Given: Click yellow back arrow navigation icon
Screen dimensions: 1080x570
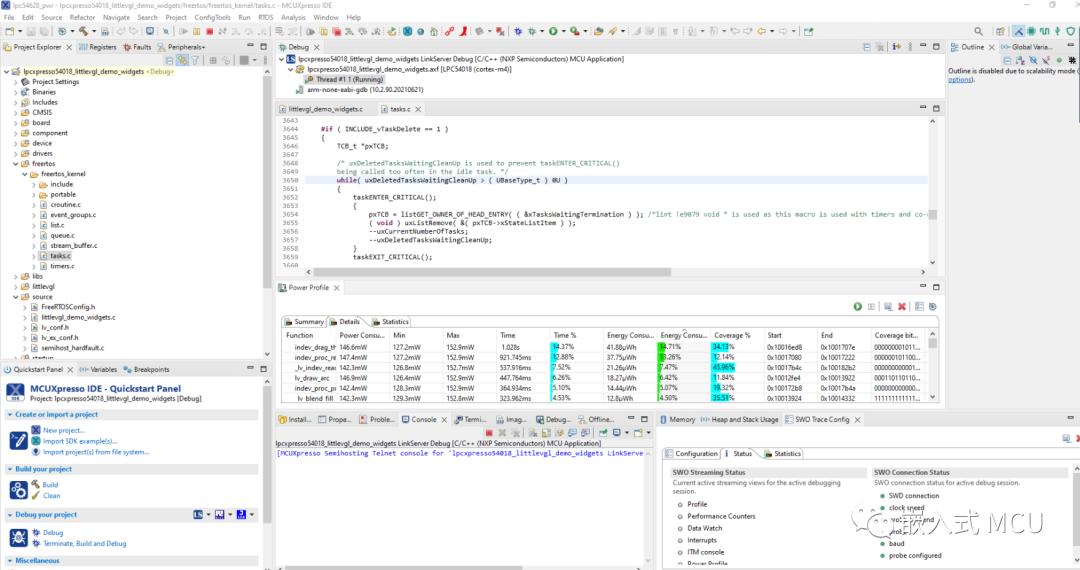Looking at the screenshot, I should point(761,31).
